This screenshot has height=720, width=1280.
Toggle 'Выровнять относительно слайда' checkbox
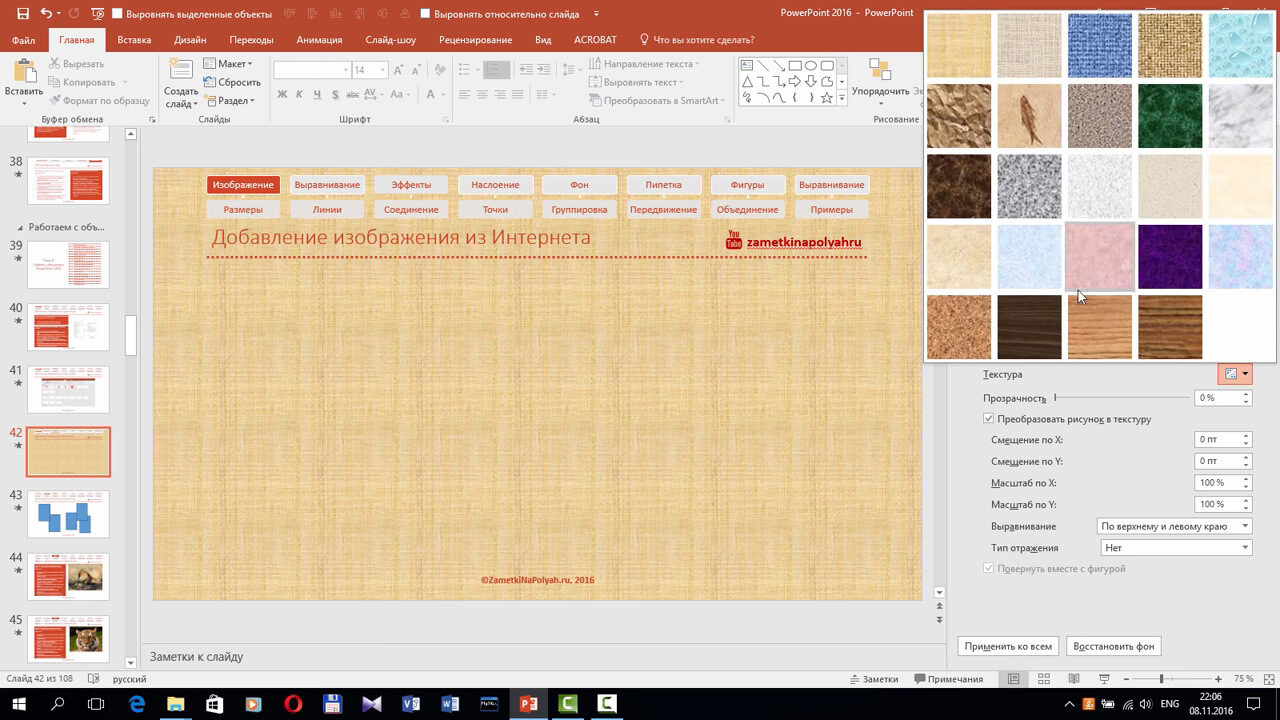tap(426, 14)
